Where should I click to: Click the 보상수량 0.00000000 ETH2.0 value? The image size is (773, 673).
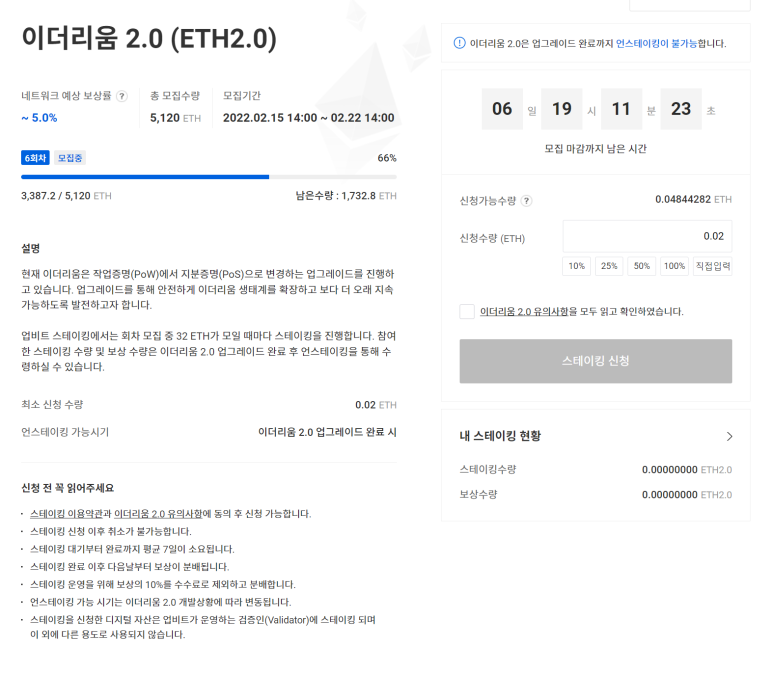(x=687, y=495)
